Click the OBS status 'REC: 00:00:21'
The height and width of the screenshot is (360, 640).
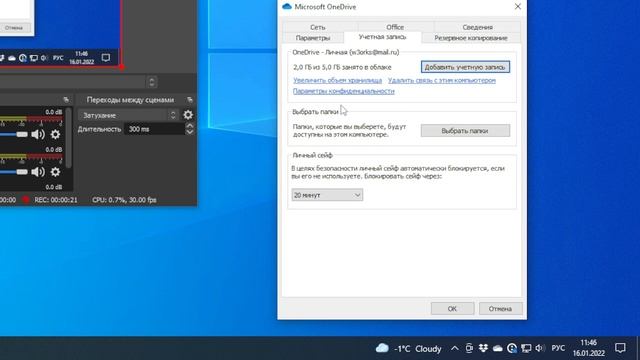pyautogui.click(x=56, y=200)
